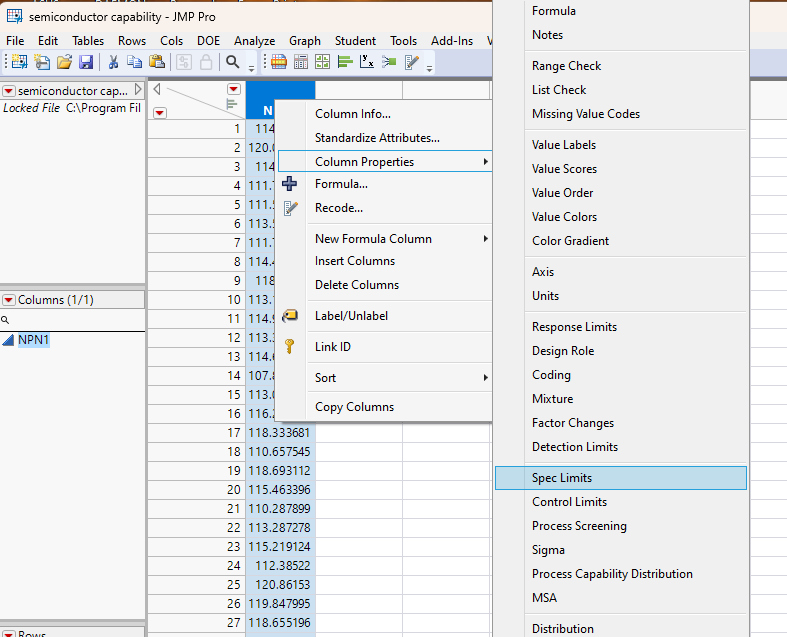Click the Recode pencil toolbar icon
Viewport: 787px width, 637px height.
[412, 62]
